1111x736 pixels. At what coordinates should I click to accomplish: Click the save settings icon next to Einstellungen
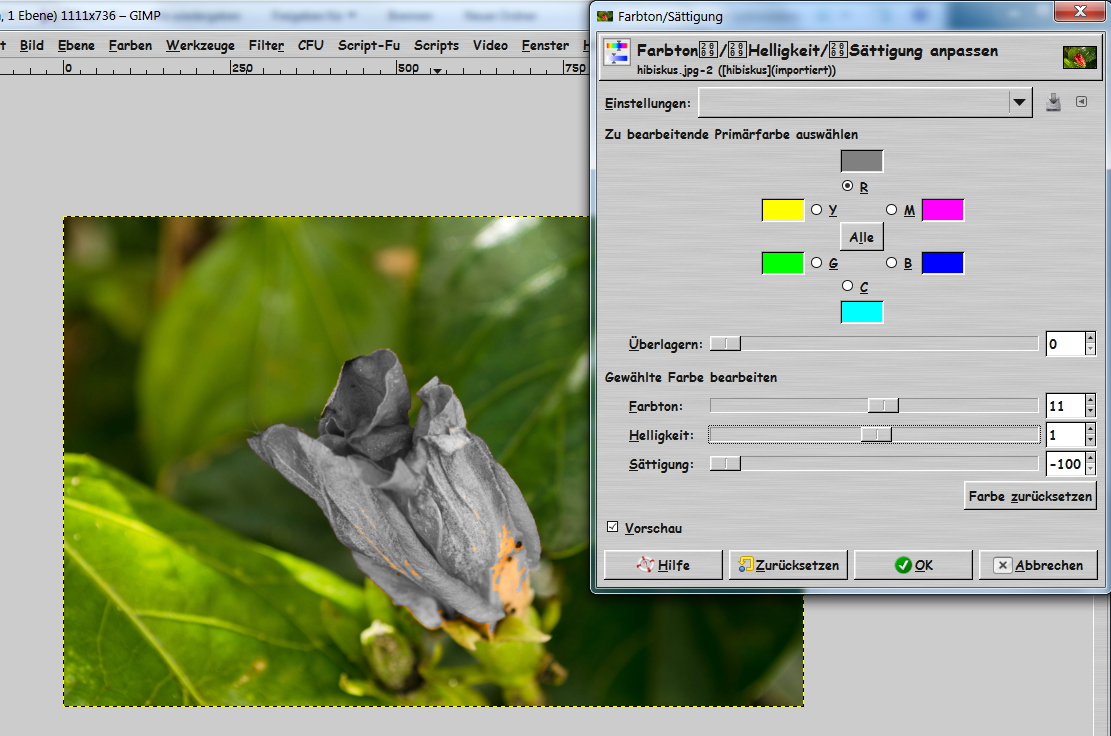[1053, 103]
